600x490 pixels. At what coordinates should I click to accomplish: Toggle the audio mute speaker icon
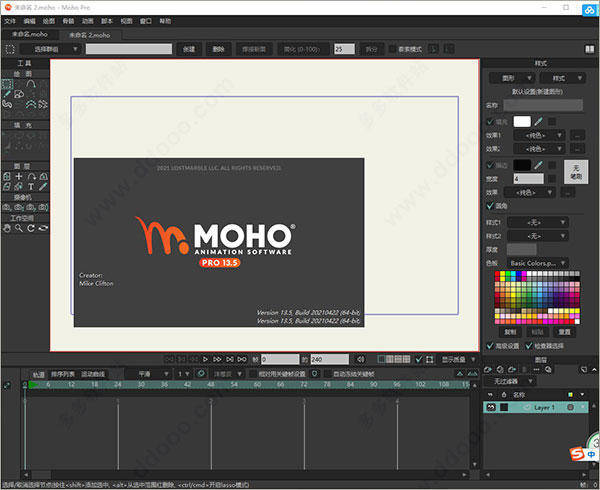(360, 359)
